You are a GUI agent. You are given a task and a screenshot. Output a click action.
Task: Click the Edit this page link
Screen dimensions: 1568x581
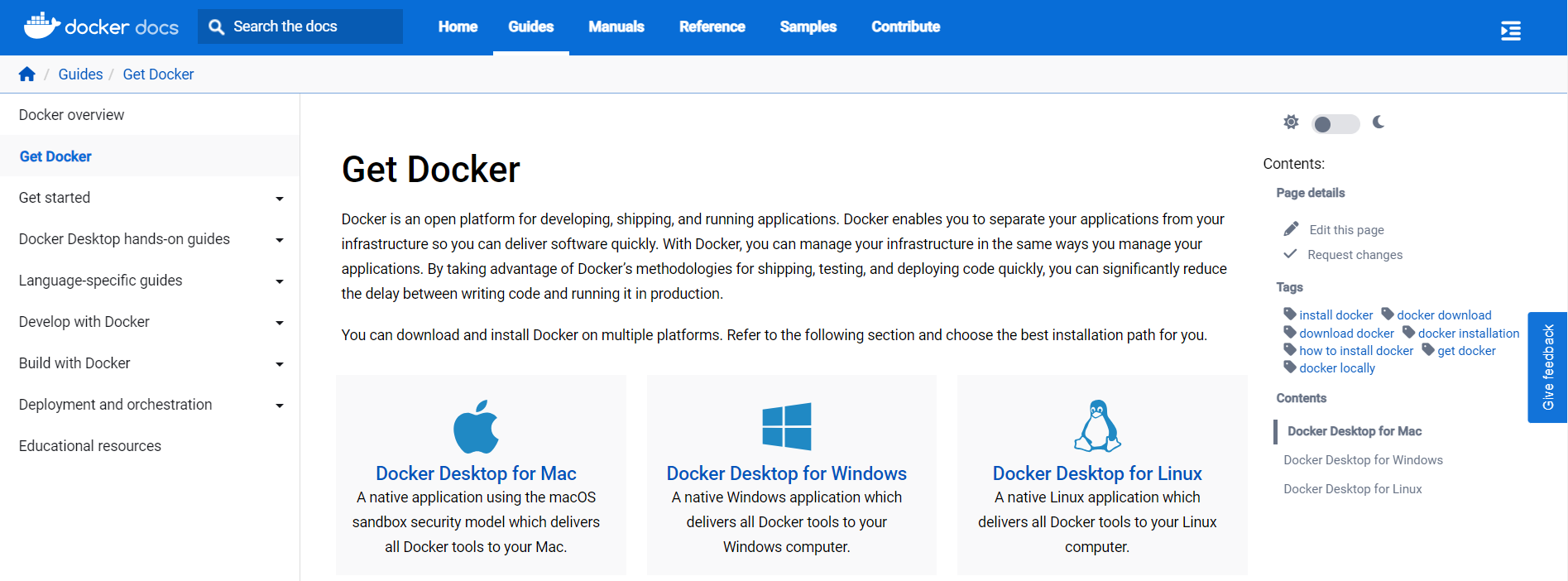(x=1346, y=230)
